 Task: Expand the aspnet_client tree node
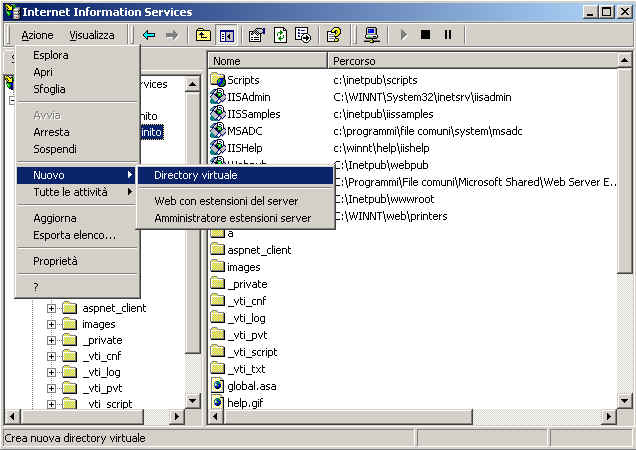51,308
